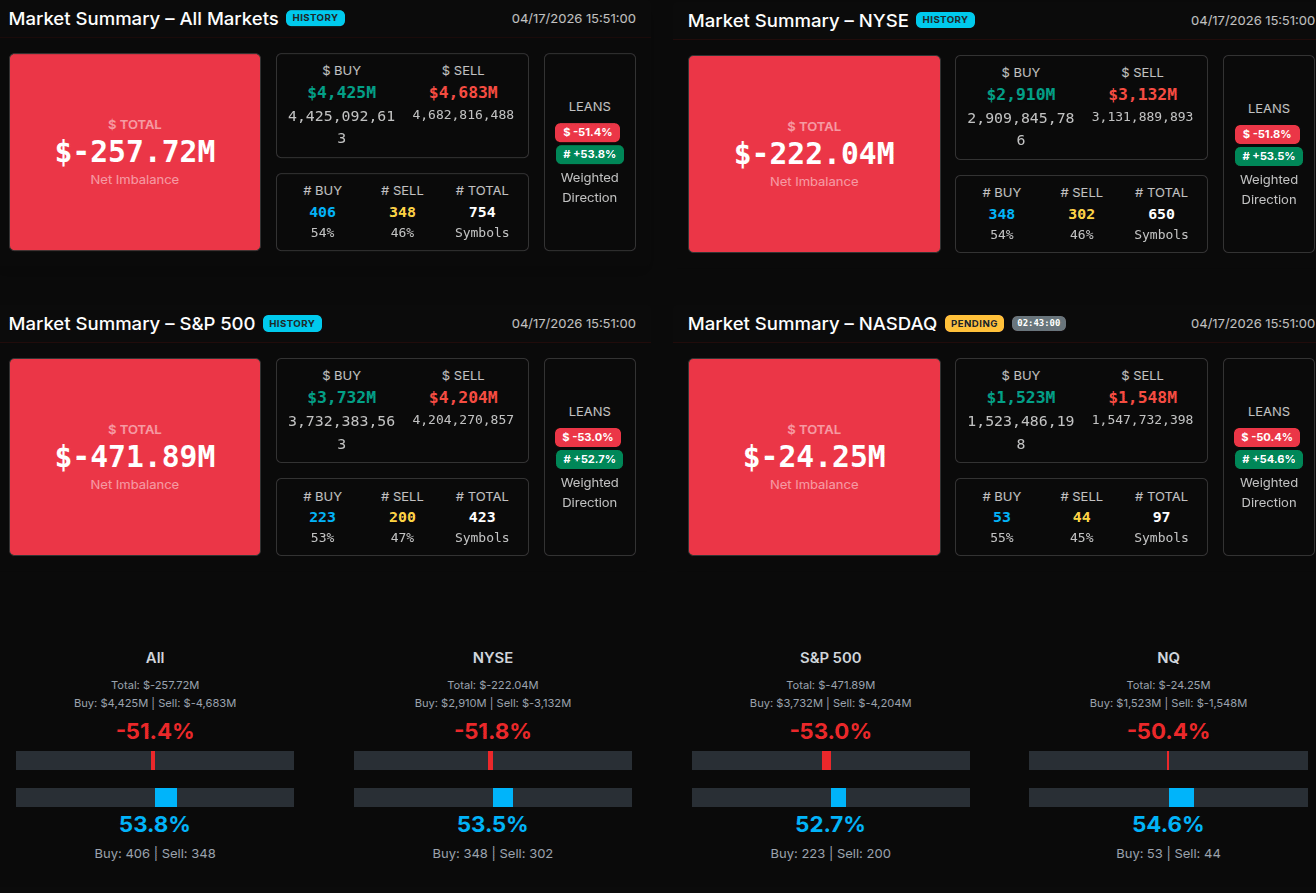Open the $-471.89M S&P 500 imbalance card
This screenshot has height=893, width=1316.
click(135, 457)
